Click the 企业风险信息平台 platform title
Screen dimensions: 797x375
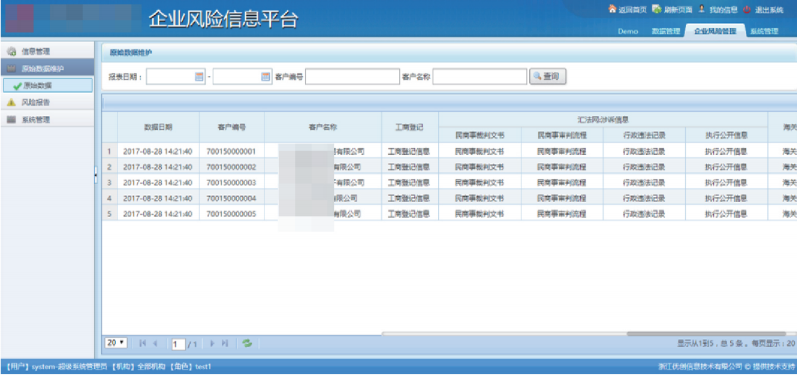pos(223,19)
